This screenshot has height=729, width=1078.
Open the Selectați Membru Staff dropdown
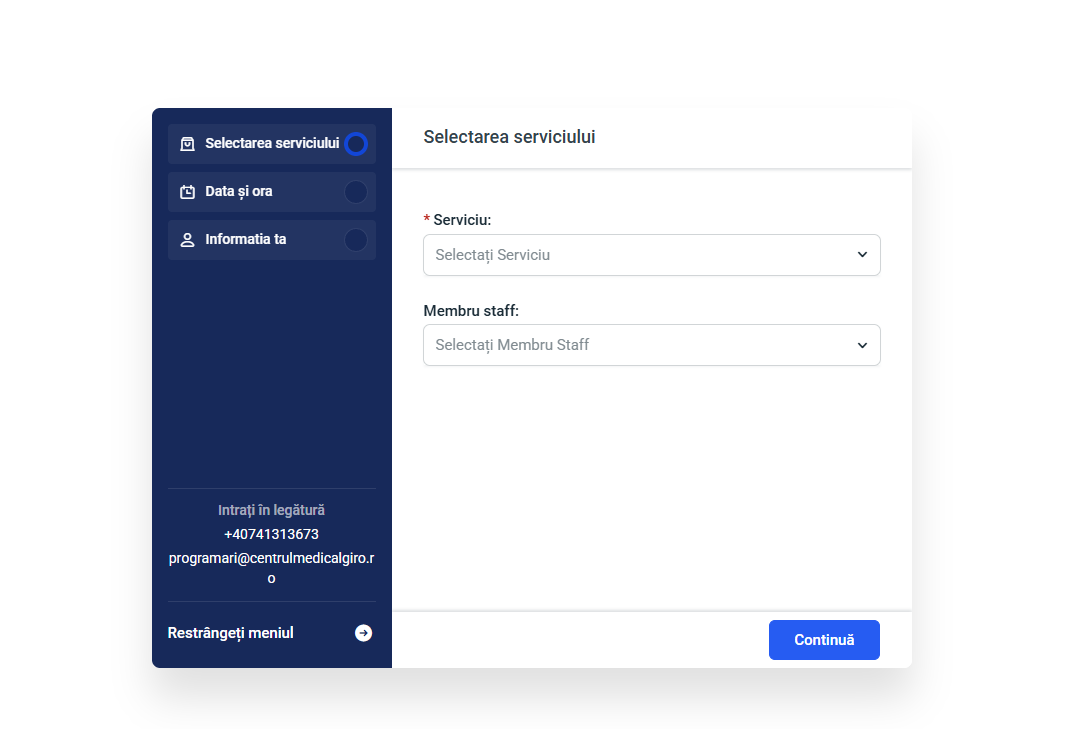click(652, 345)
